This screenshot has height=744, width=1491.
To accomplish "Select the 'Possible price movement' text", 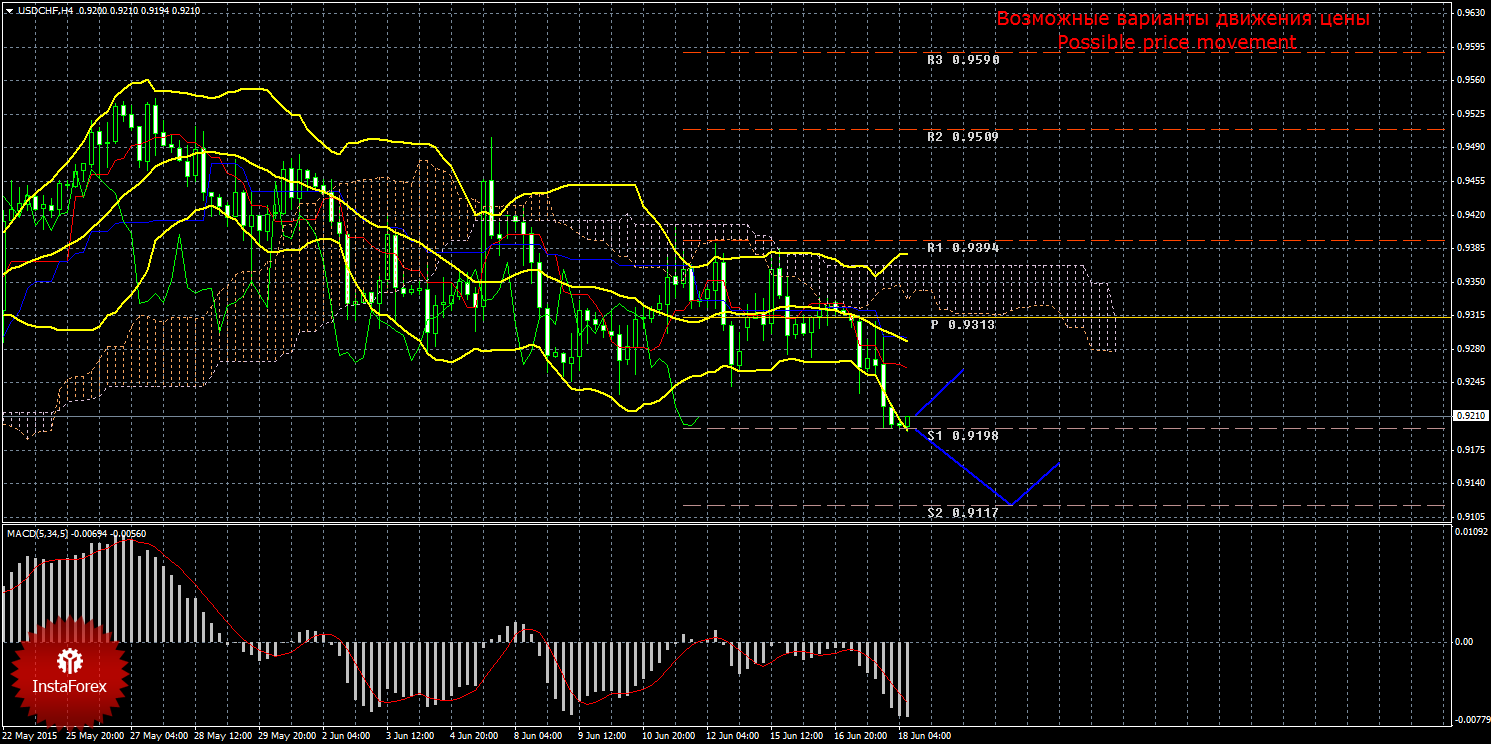I will coord(1176,42).
